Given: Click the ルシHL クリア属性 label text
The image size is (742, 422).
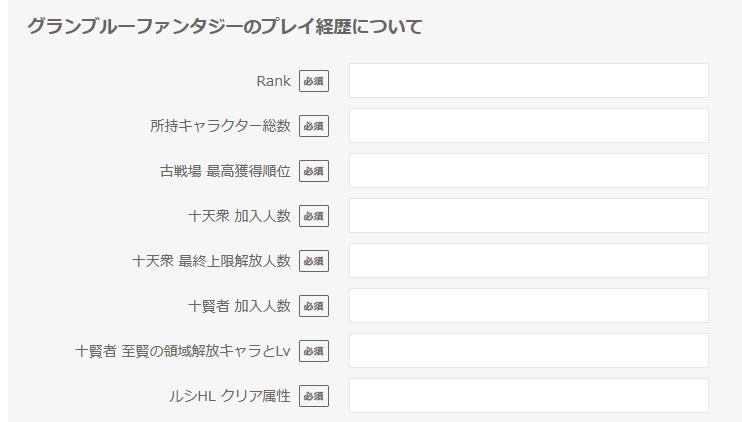Looking at the screenshot, I should pyautogui.click(x=229, y=396).
